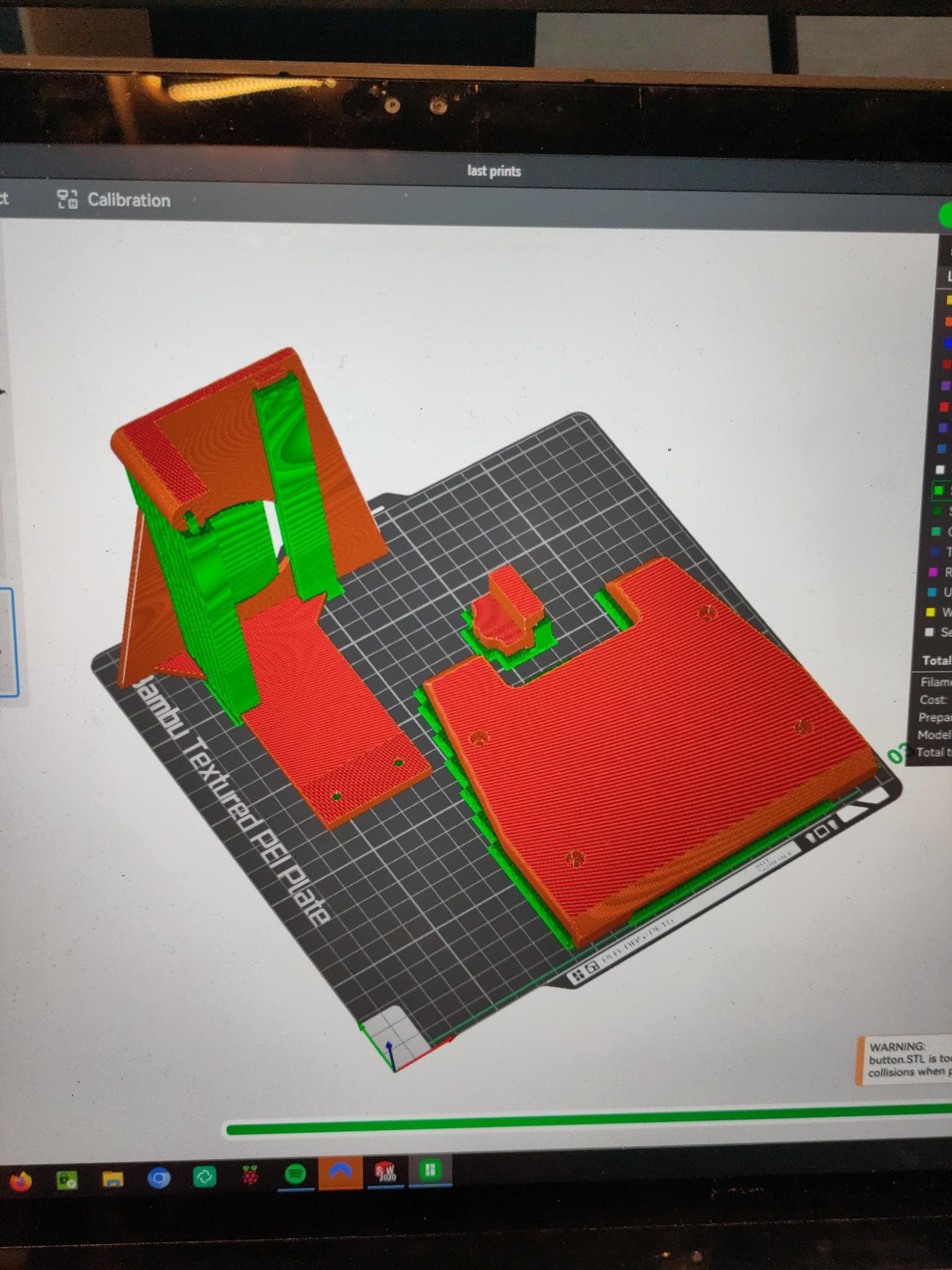Image resolution: width=952 pixels, height=1270 pixels.
Task: Switch to Spotify in the taskbar
Action: pyautogui.click(x=296, y=1174)
